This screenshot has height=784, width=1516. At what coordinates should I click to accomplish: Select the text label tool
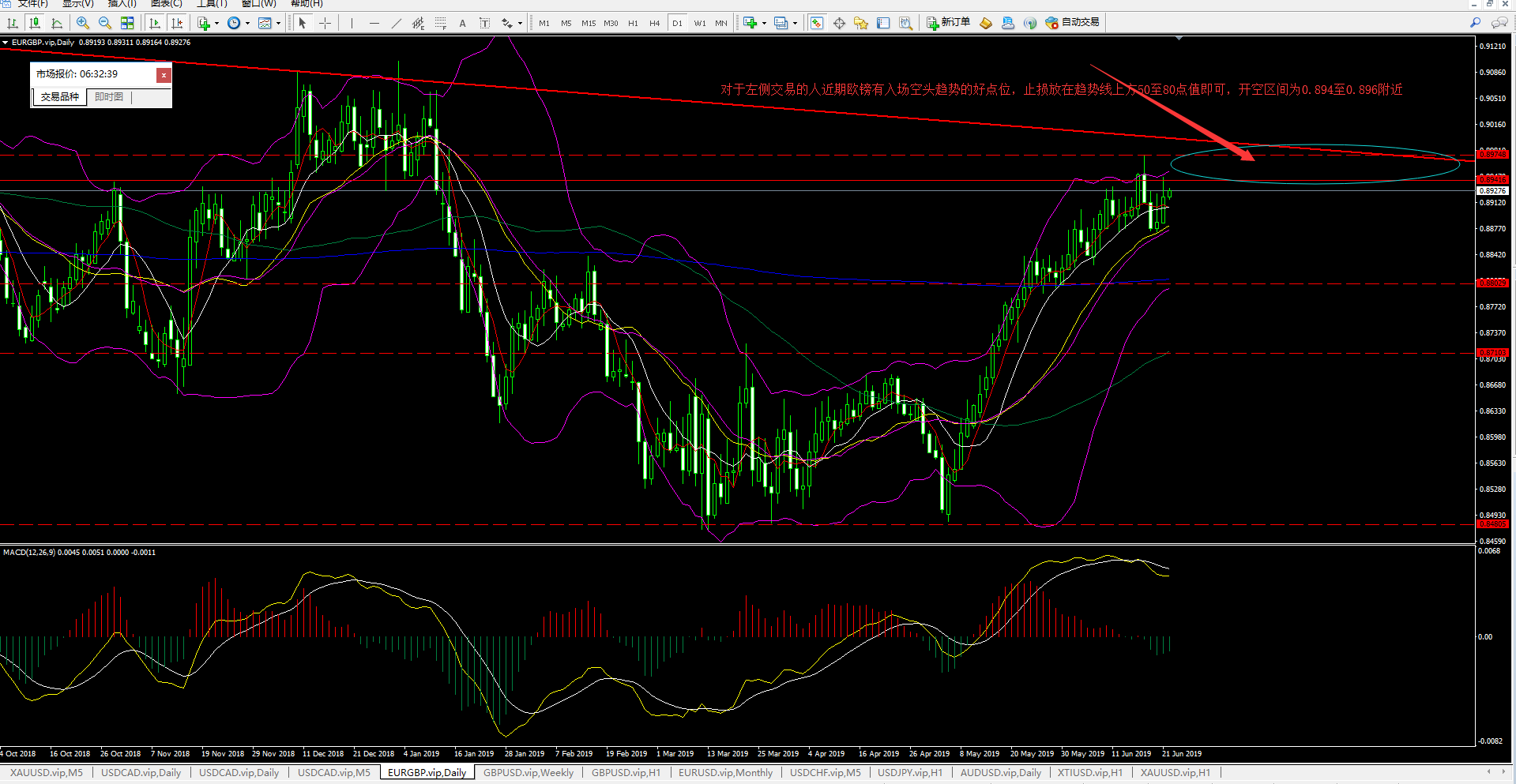pos(484,23)
